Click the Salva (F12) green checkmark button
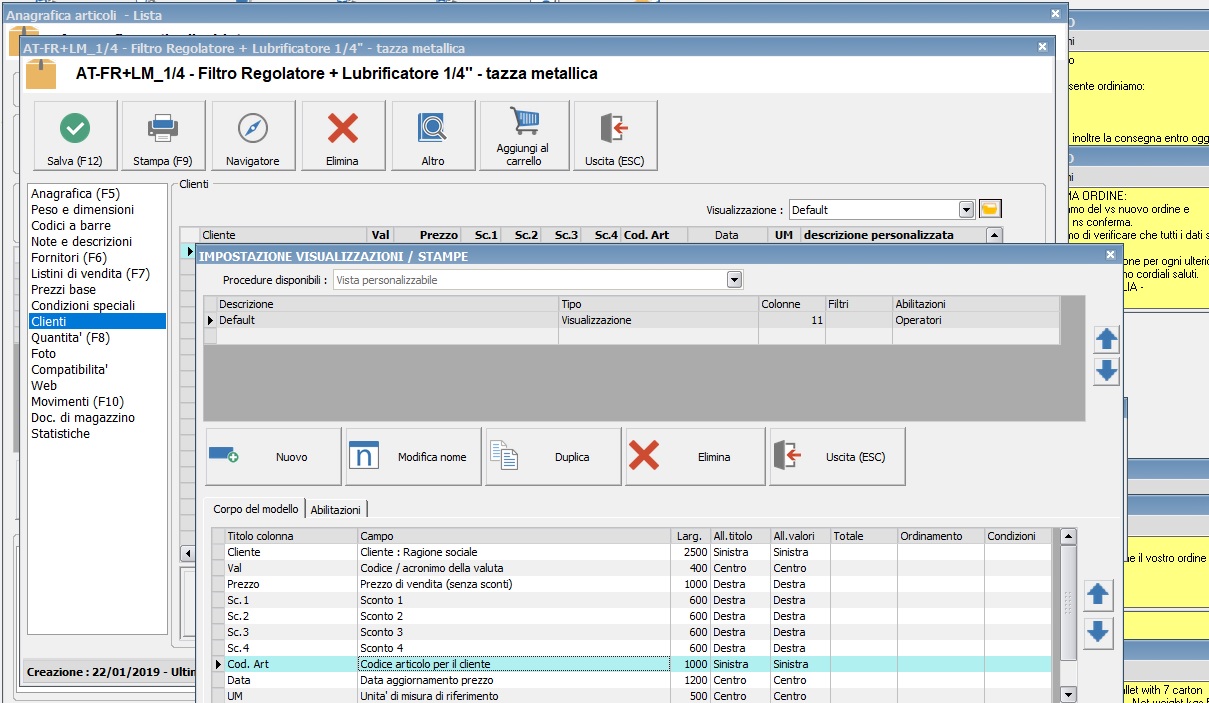The image size is (1209, 703). [75, 135]
